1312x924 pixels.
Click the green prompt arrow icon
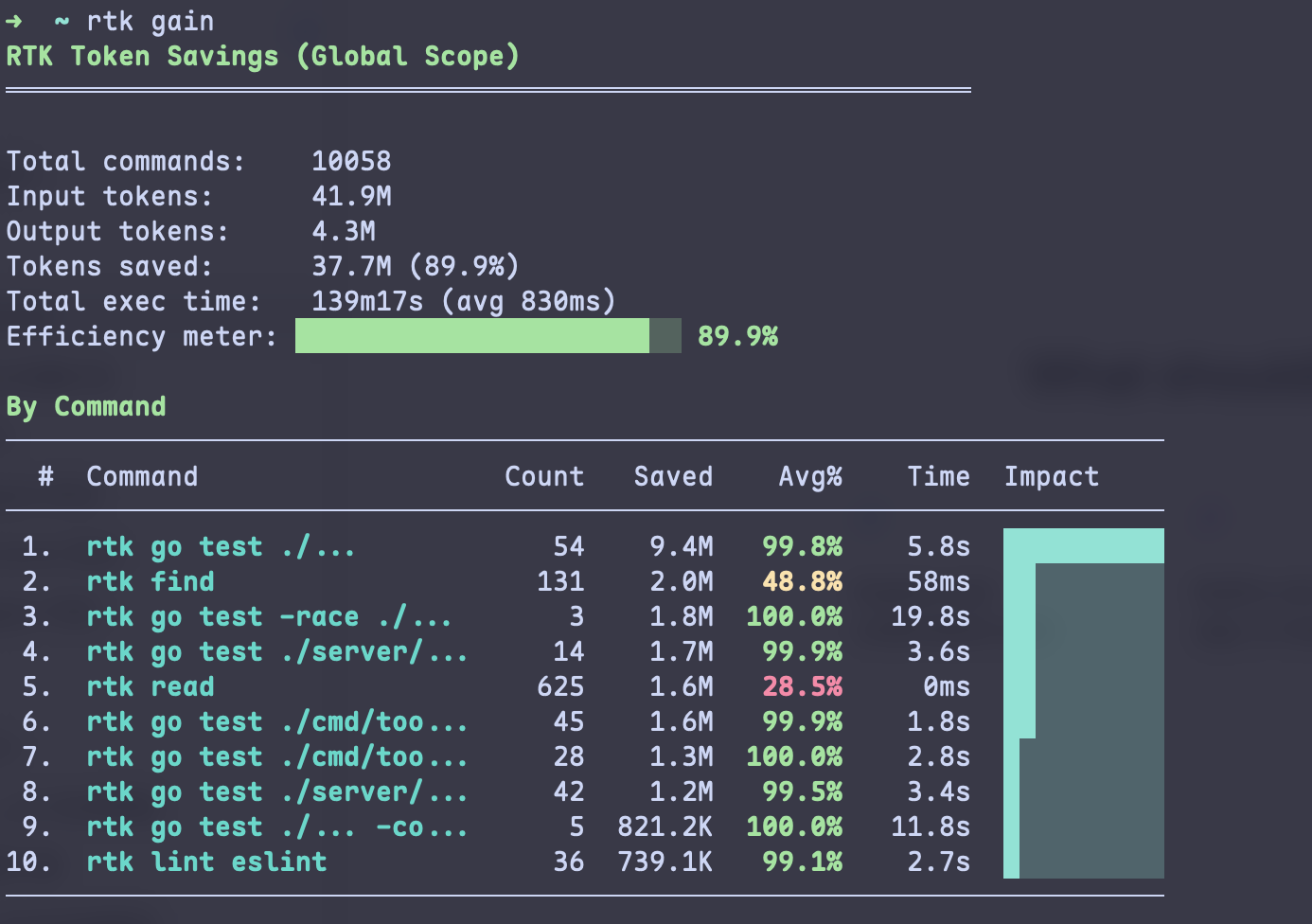(x=14, y=21)
